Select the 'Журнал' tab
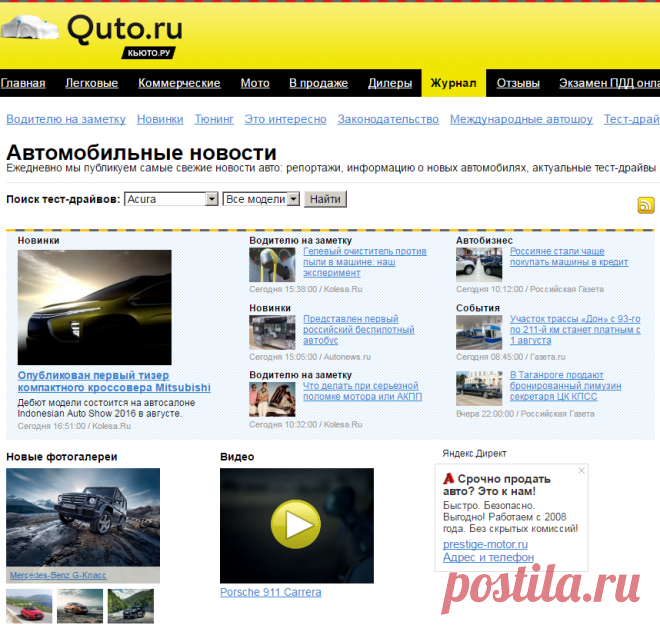This screenshot has width=660, height=625. [454, 83]
